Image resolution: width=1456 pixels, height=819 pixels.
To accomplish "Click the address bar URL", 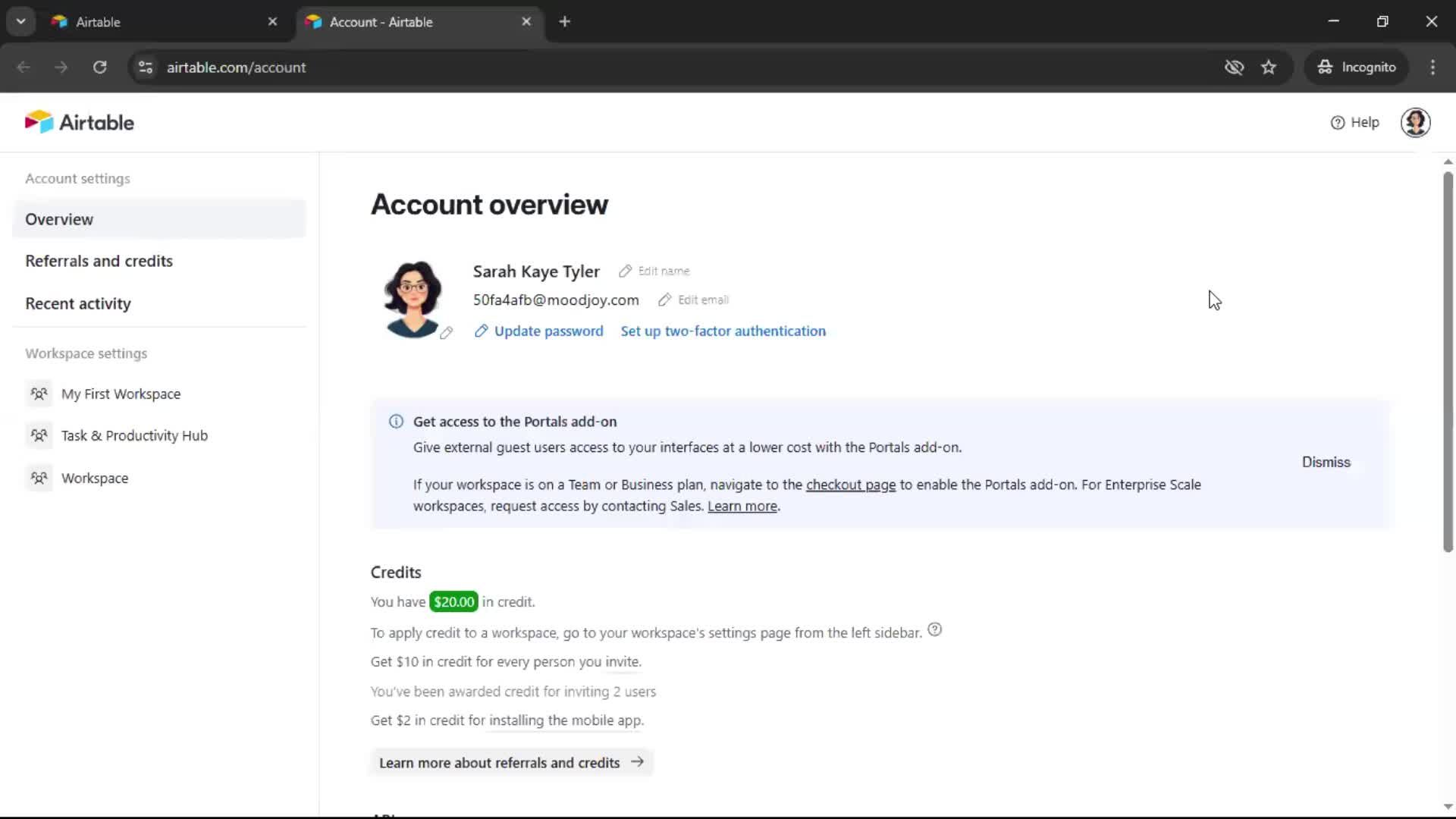I will pyautogui.click(x=236, y=67).
